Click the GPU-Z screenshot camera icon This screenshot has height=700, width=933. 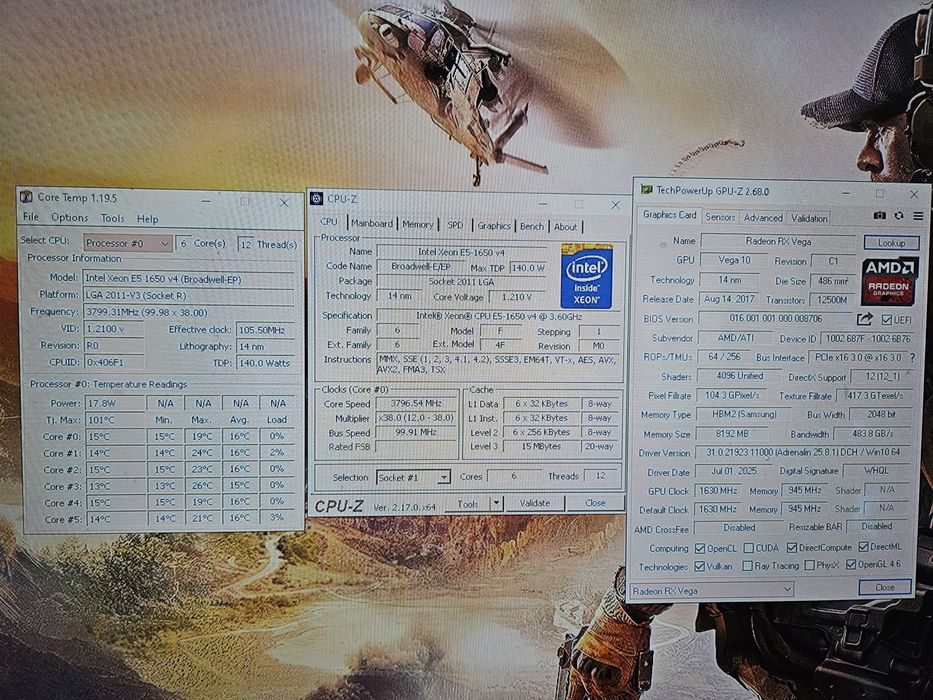pyautogui.click(x=879, y=215)
